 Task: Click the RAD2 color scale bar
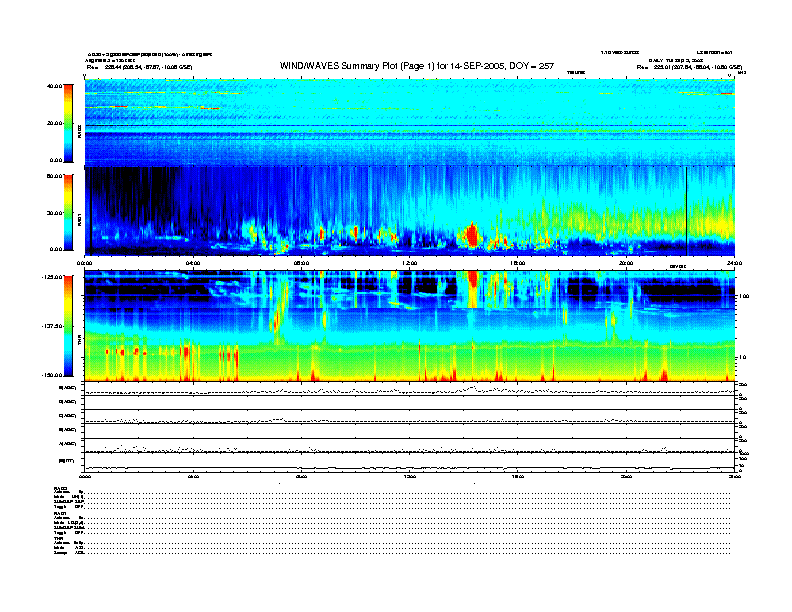(68, 123)
